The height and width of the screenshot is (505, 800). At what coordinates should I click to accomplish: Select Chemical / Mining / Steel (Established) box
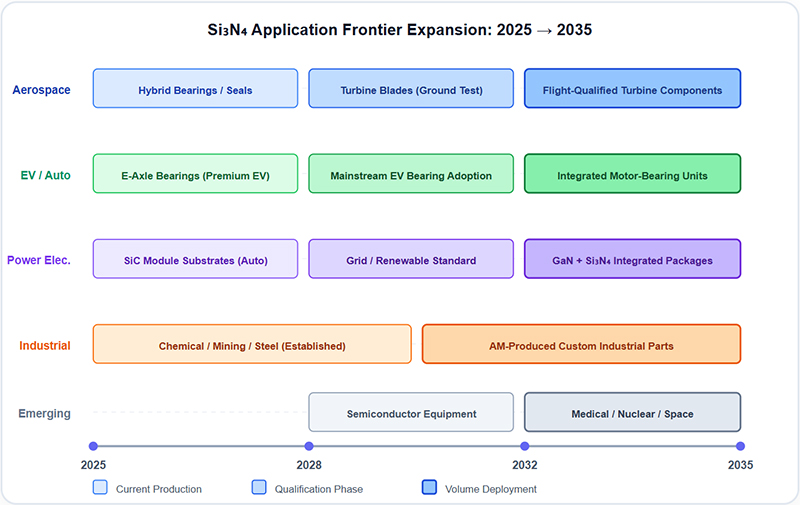(252, 344)
